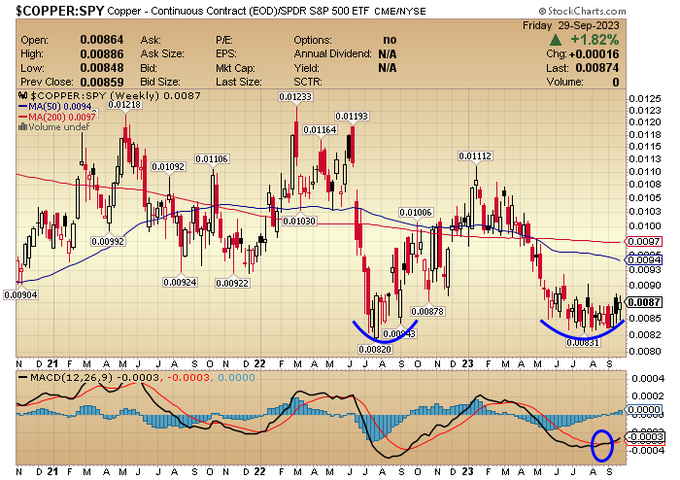Click the date Friday 29-Sep-2023
The height and width of the screenshot is (480, 680).
click(571, 26)
